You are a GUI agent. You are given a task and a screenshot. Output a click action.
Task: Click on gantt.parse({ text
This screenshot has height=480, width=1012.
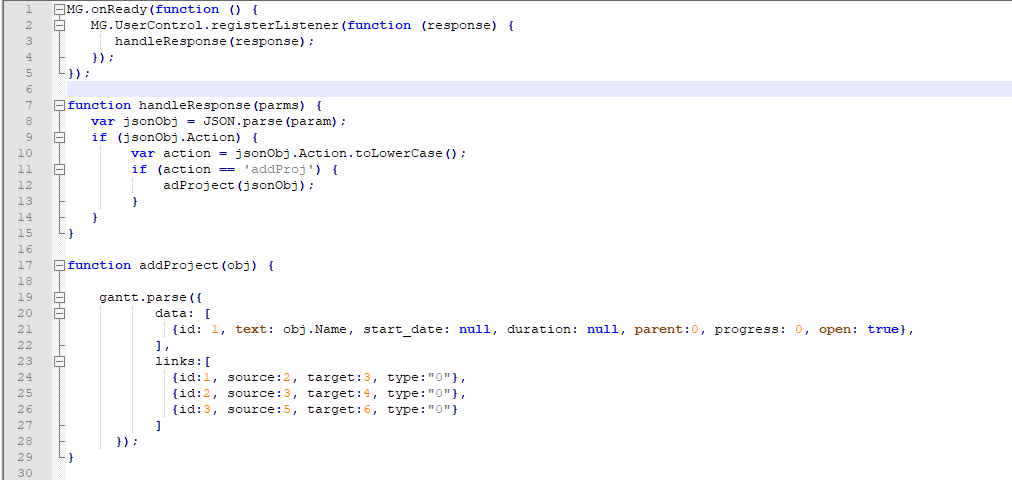pos(150,297)
